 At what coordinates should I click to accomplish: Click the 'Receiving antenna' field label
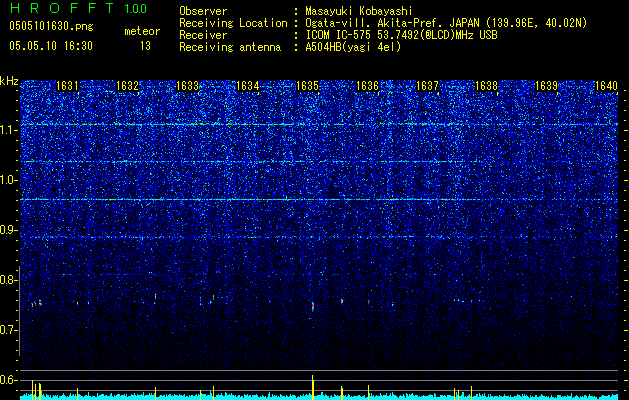pos(230,47)
